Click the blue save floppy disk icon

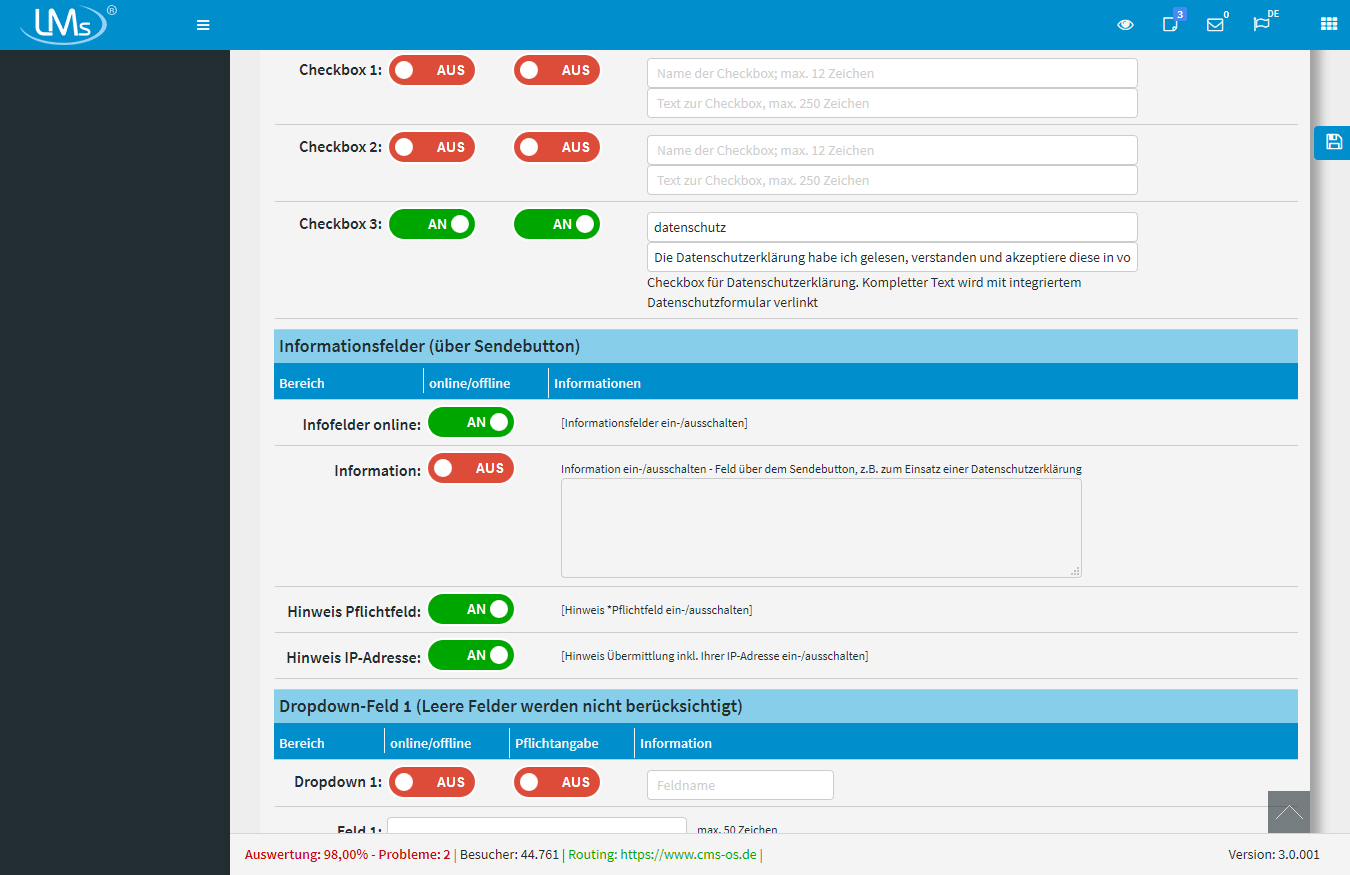coord(1333,142)
